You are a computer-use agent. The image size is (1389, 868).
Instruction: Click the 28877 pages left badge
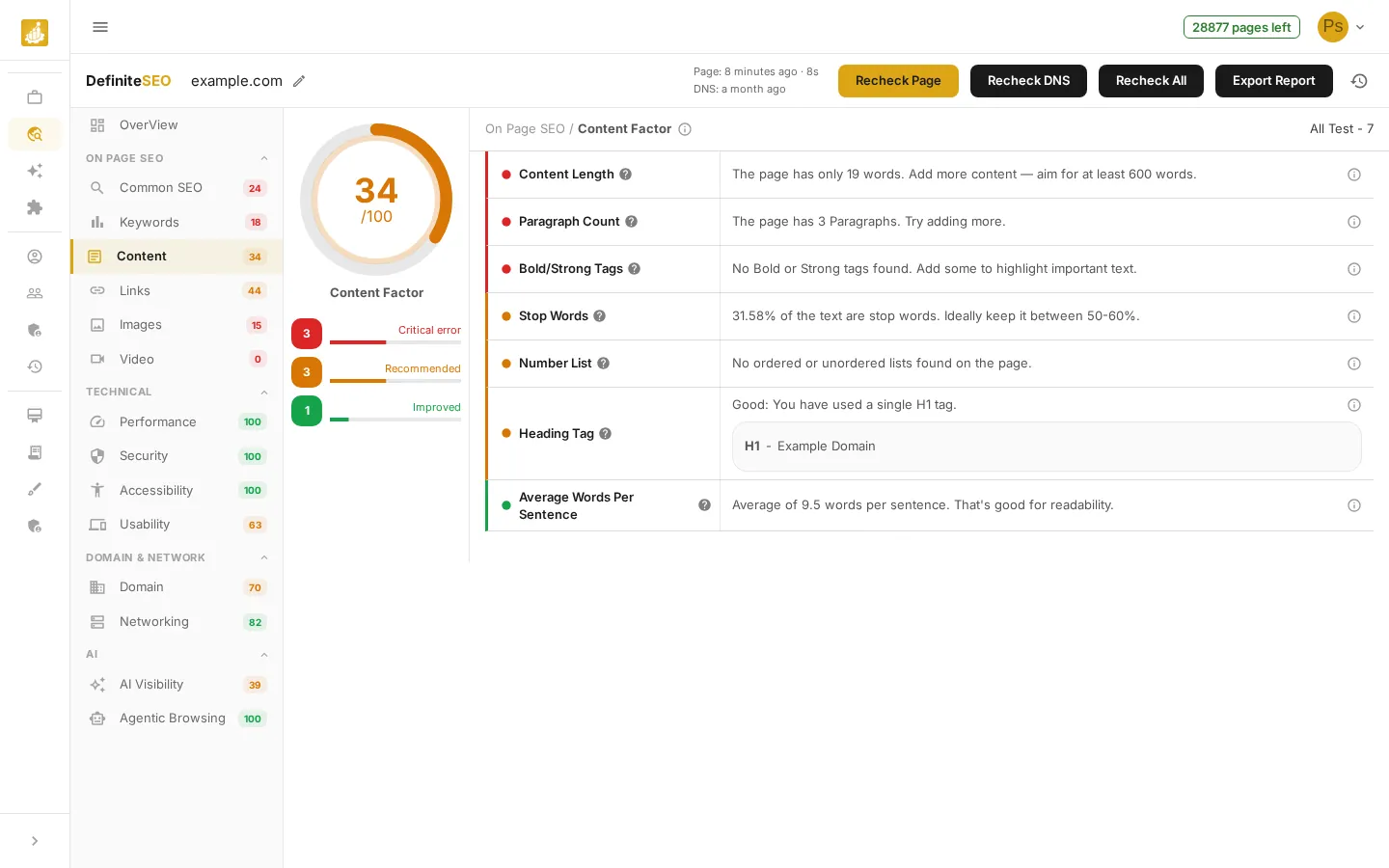1241,27
